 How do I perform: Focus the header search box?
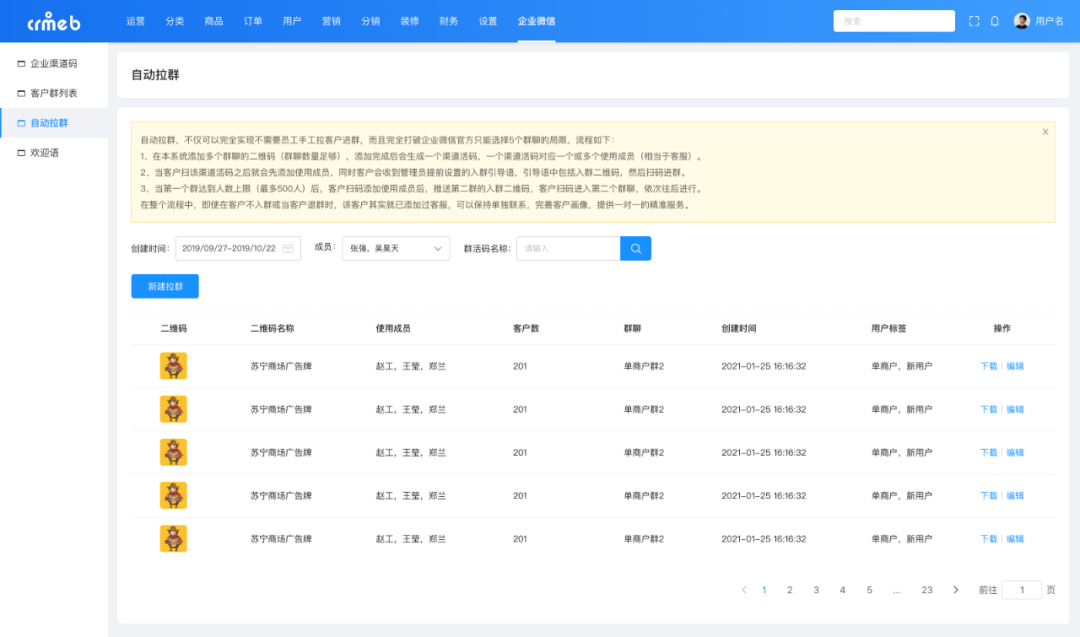point(894,21)
